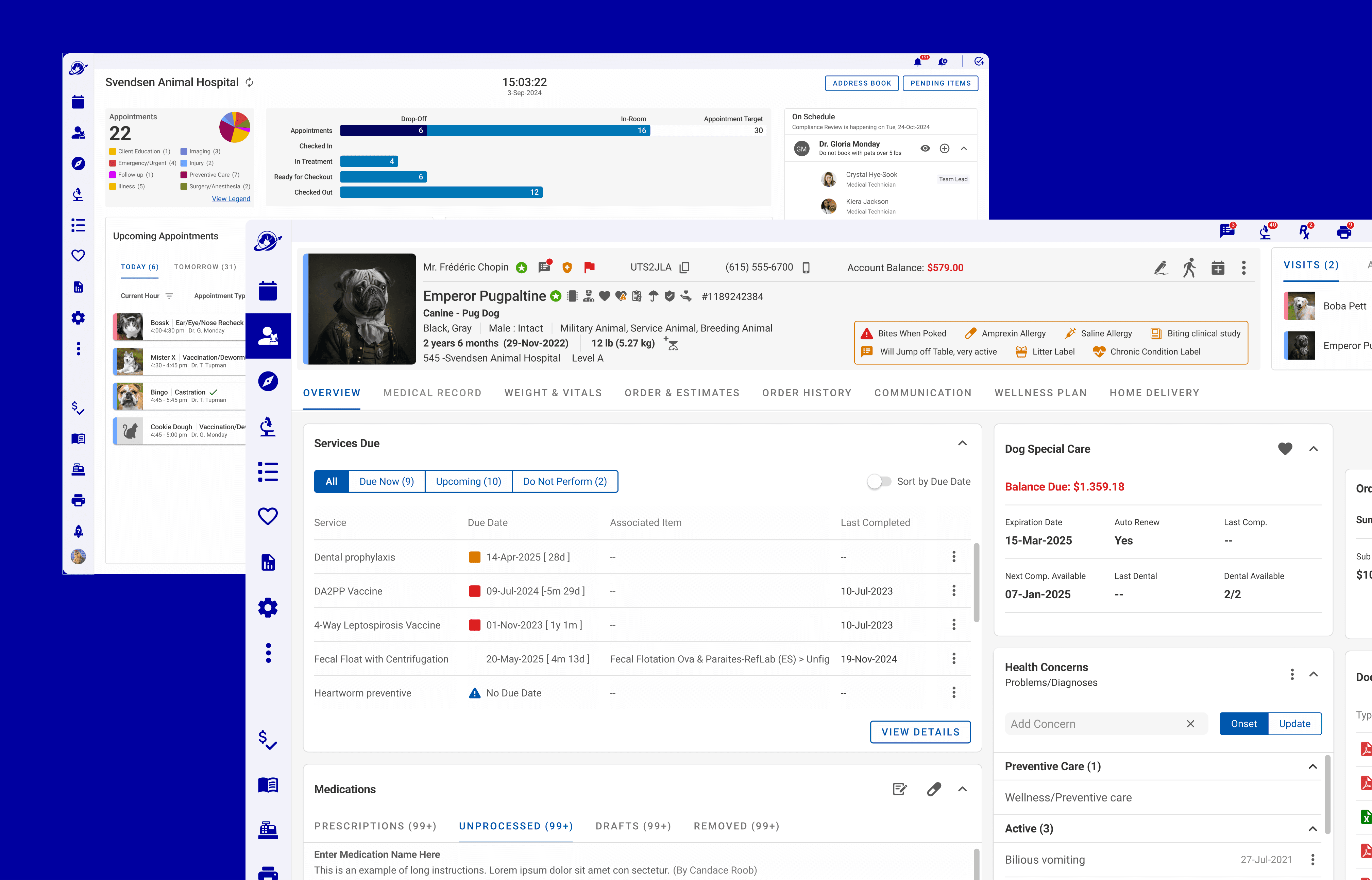Image resolution: width=1372 pixels, height=880 pixels.
Task: Click the VIEW DETAILS button
Action: pos(920,732)
